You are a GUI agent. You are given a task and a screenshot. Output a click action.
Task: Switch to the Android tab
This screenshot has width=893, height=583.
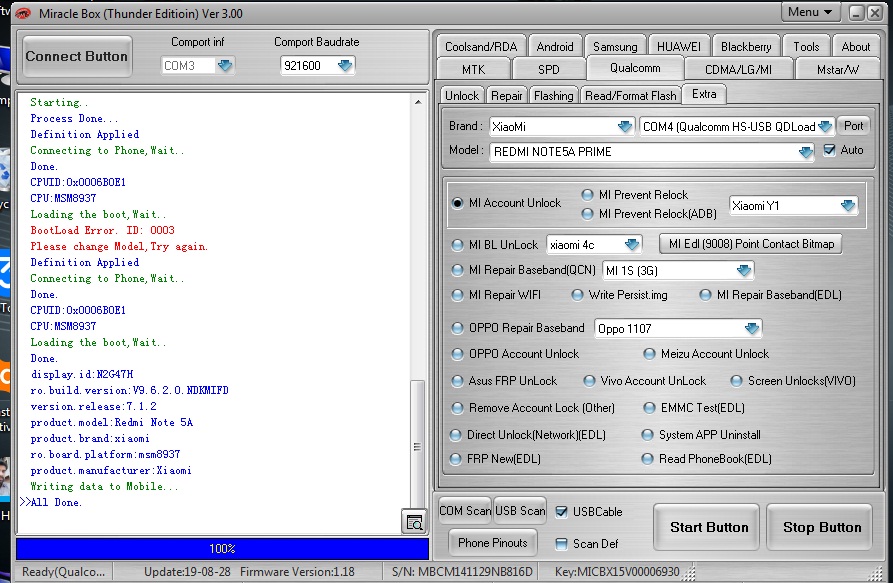[555, 46]
